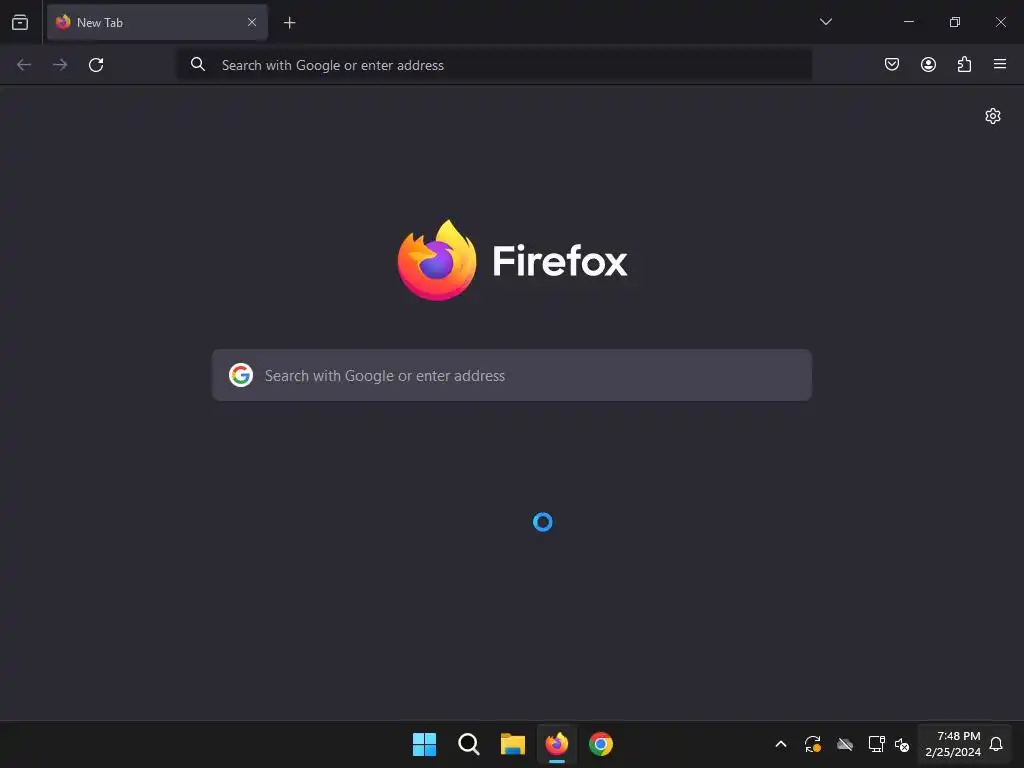Open the new tab personalize gear

[993, 116]
